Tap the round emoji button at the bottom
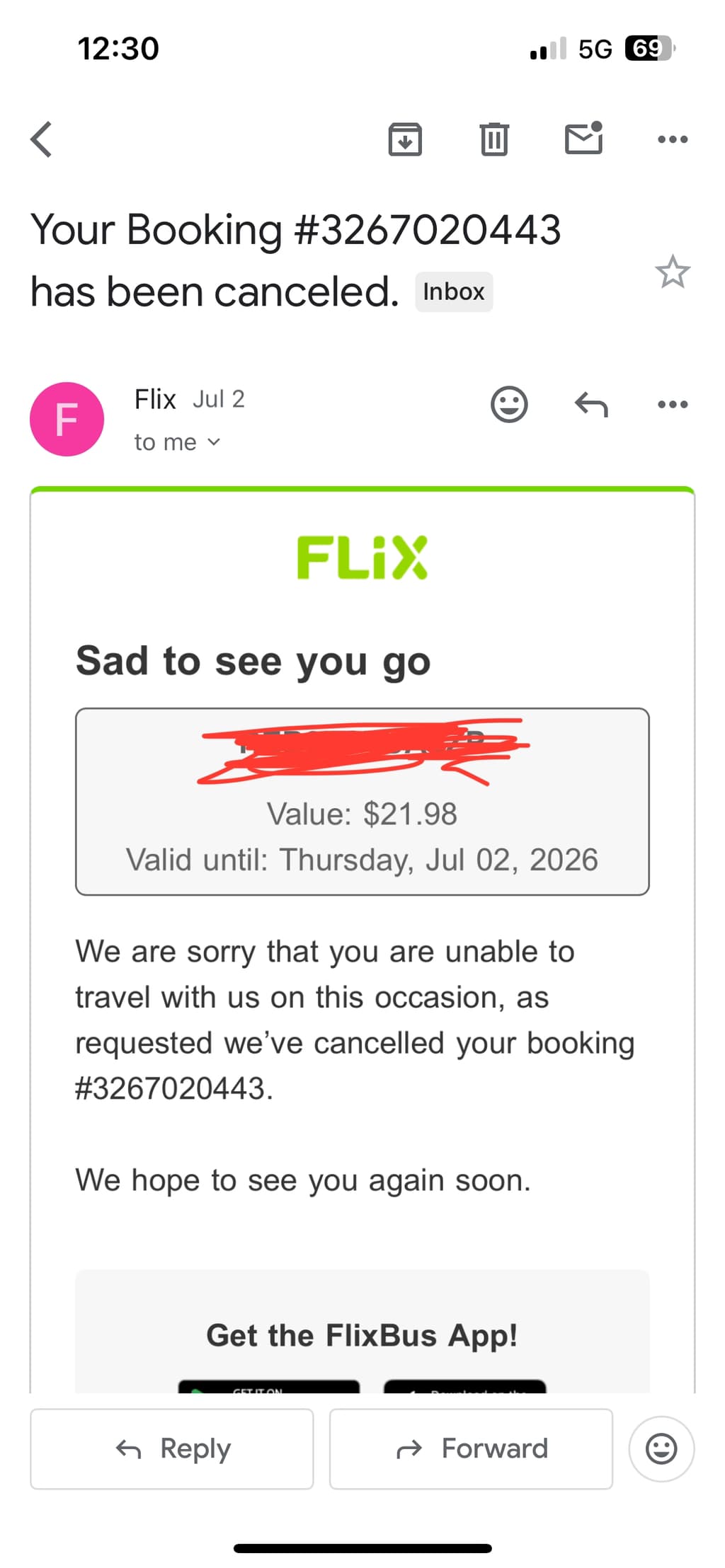The image size is (725, 1568). point(662,1448)
